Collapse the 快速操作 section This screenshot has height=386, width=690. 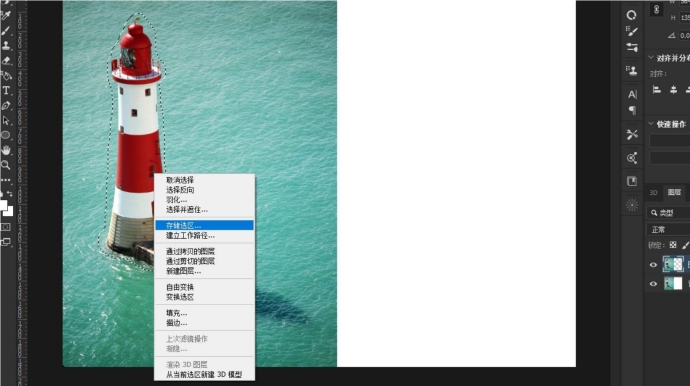point(651,124)
